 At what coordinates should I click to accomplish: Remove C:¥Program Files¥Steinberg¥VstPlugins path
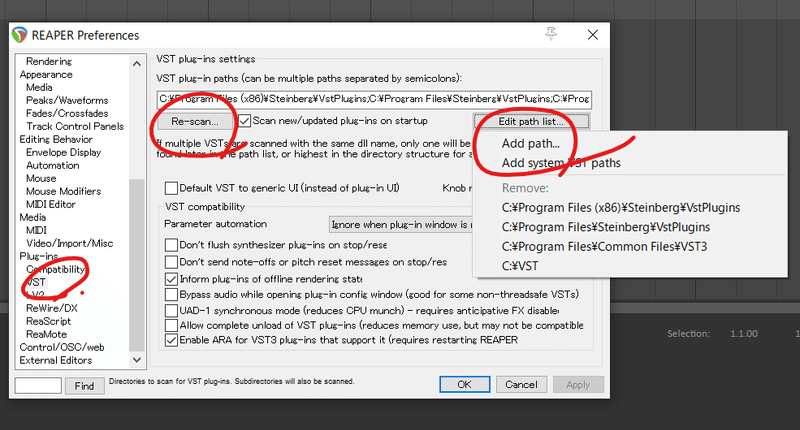606,227
